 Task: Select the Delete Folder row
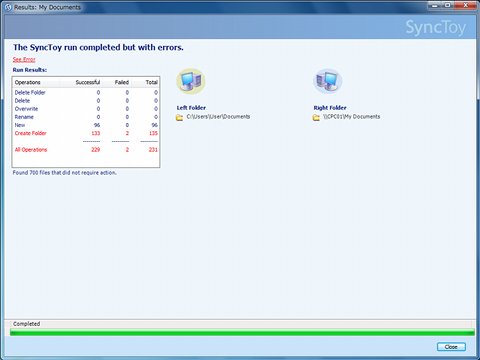[86, 92]
